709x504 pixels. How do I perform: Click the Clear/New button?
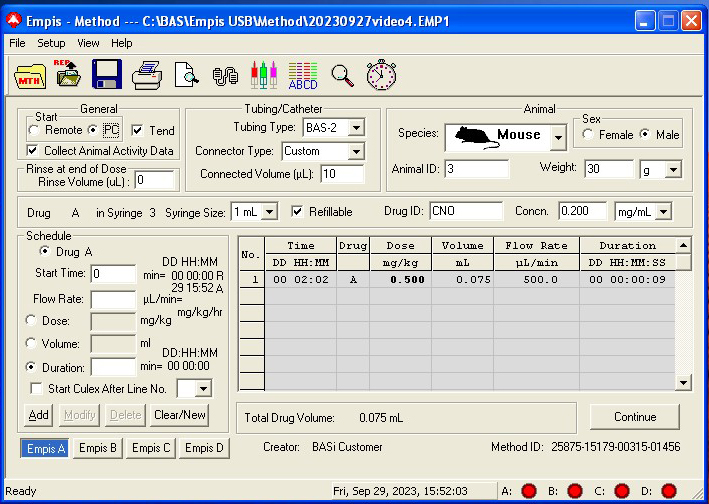pyautogui.click(x=180, y=415)
